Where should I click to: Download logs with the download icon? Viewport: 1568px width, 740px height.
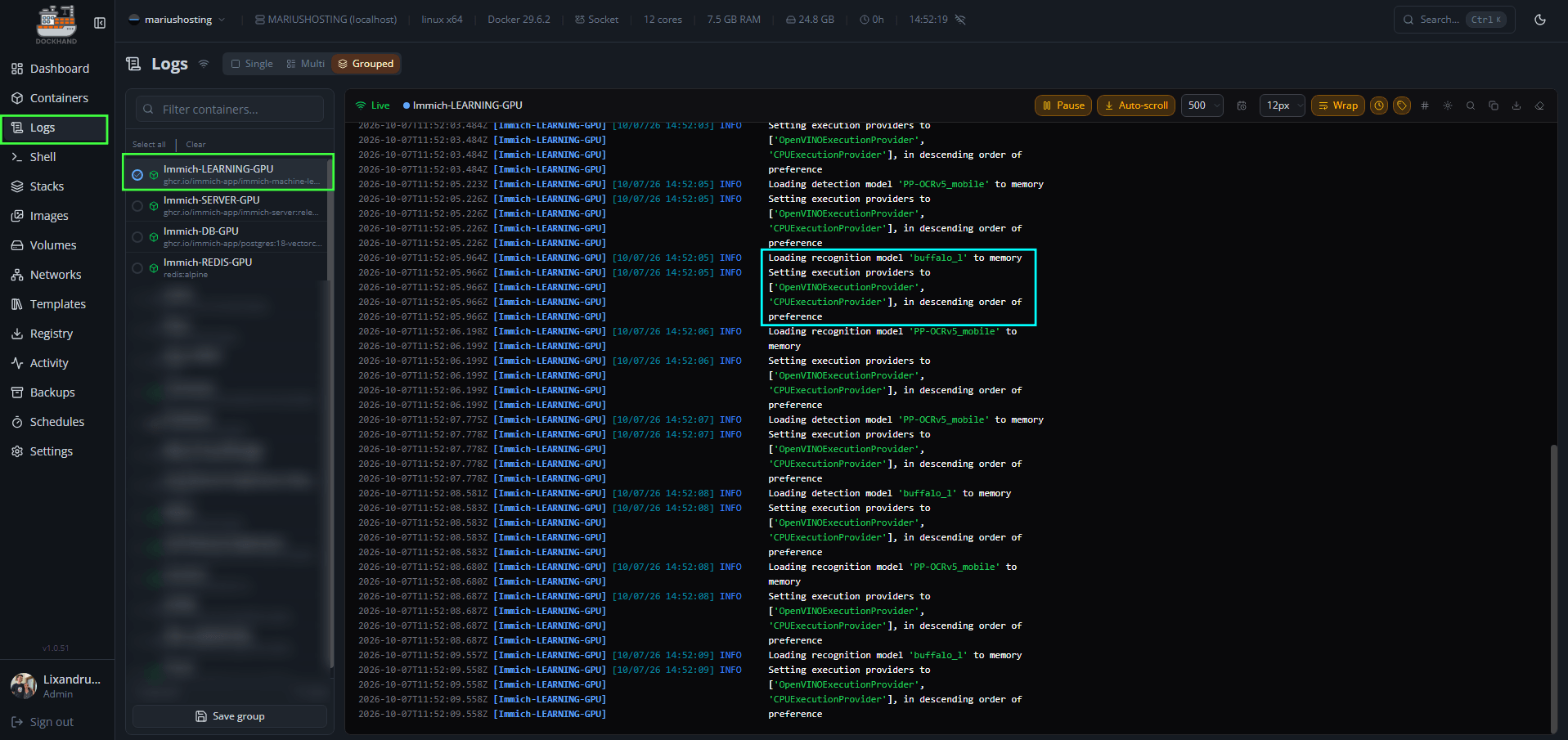pyautogui.click(x=1516, y=105)
